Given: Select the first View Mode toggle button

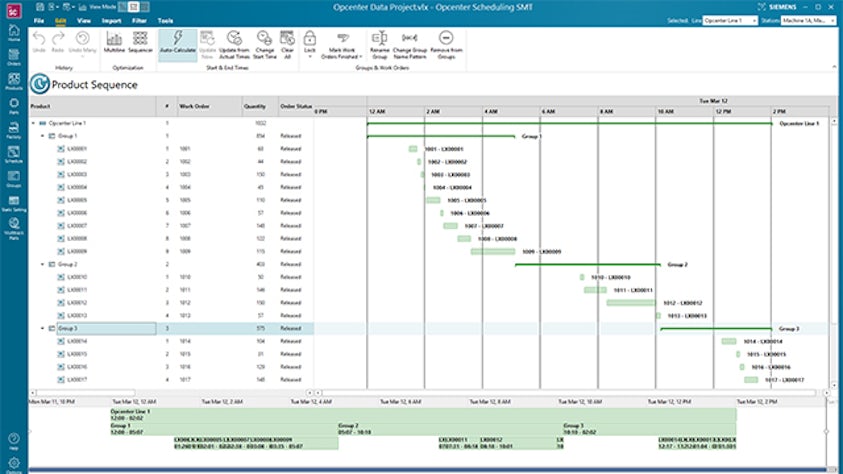Looking at the screenshot, I should 123,7.
